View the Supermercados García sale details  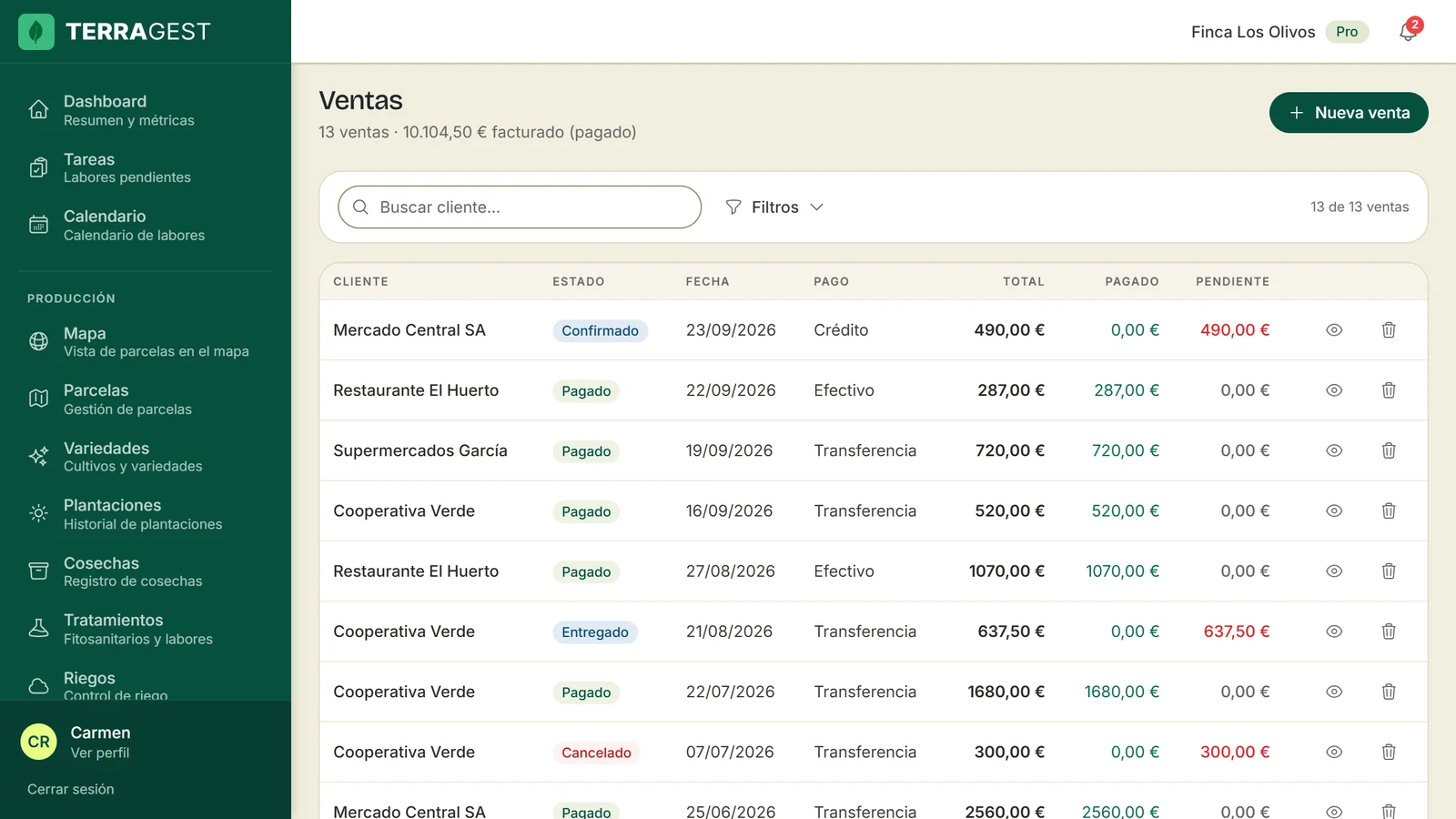click(x=1334, y=450)
